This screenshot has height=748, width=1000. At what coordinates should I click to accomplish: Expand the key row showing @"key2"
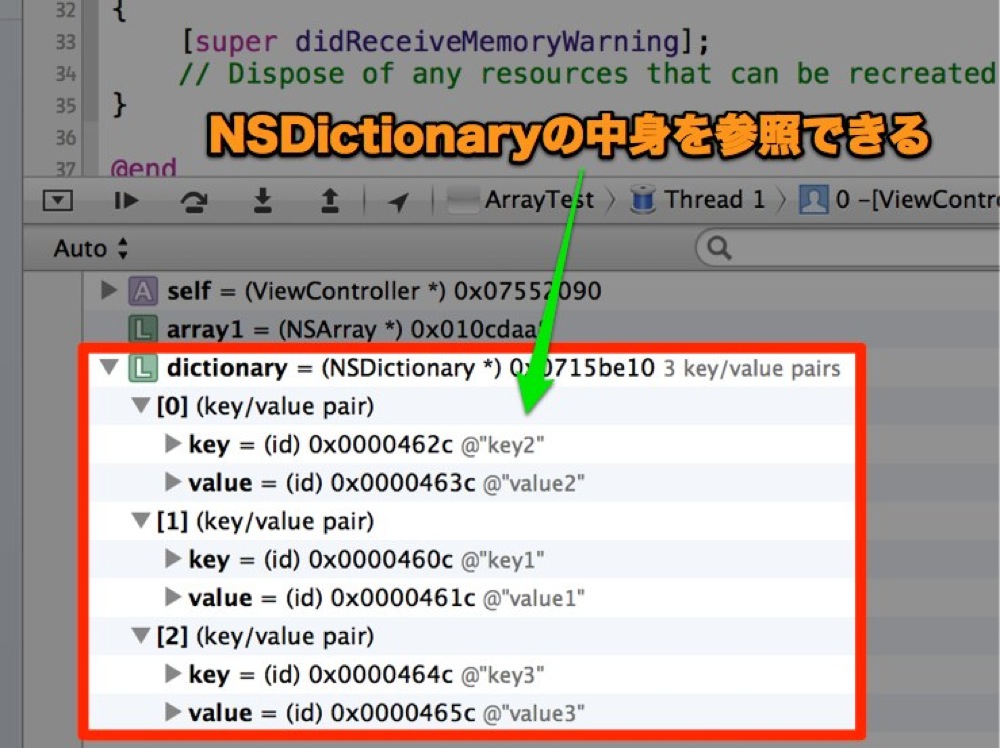pos(173,443)
